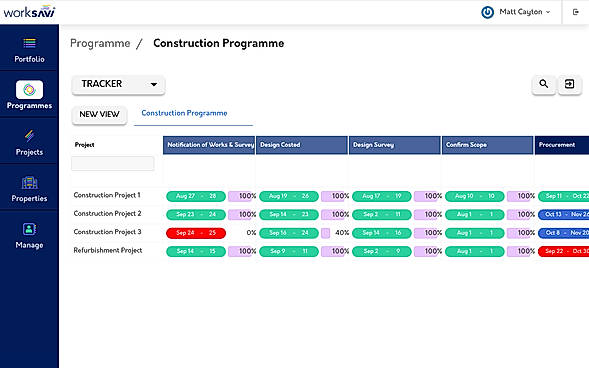Open Matt Cayton user menu chevron

click(548, 12)
